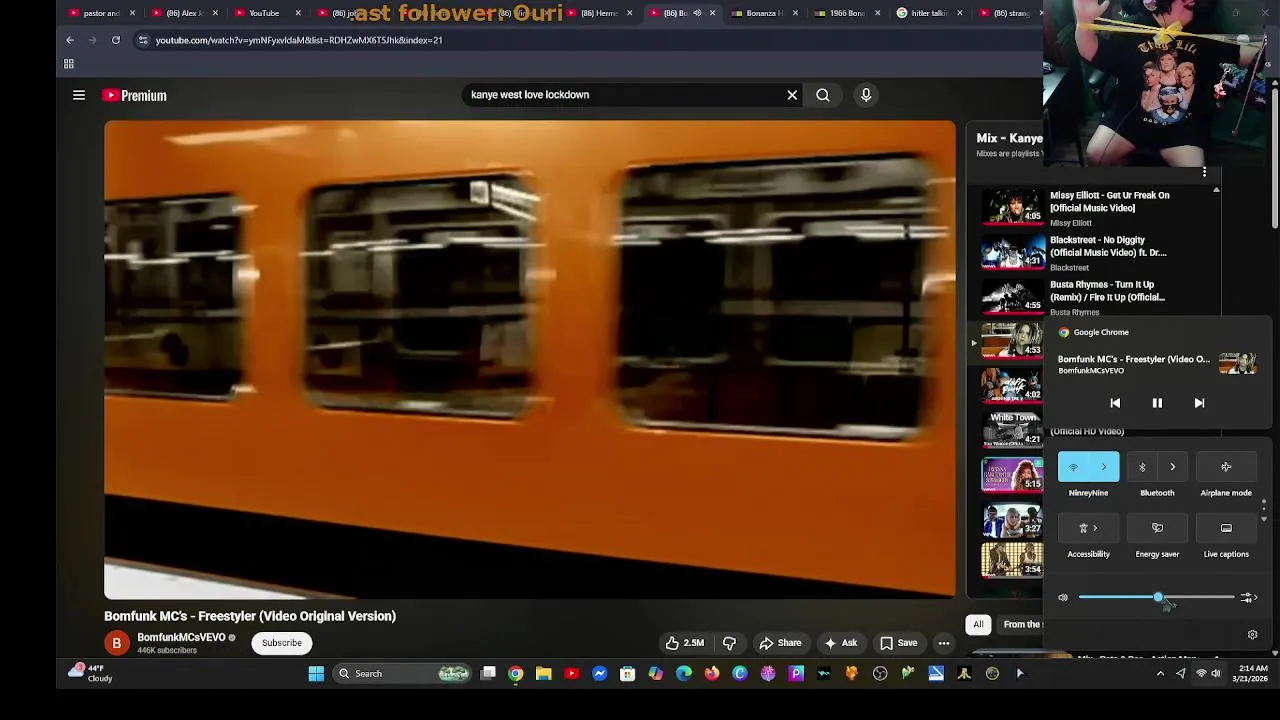Toggle Live captions
The image size is (1280, 720).
(1226, 528)
